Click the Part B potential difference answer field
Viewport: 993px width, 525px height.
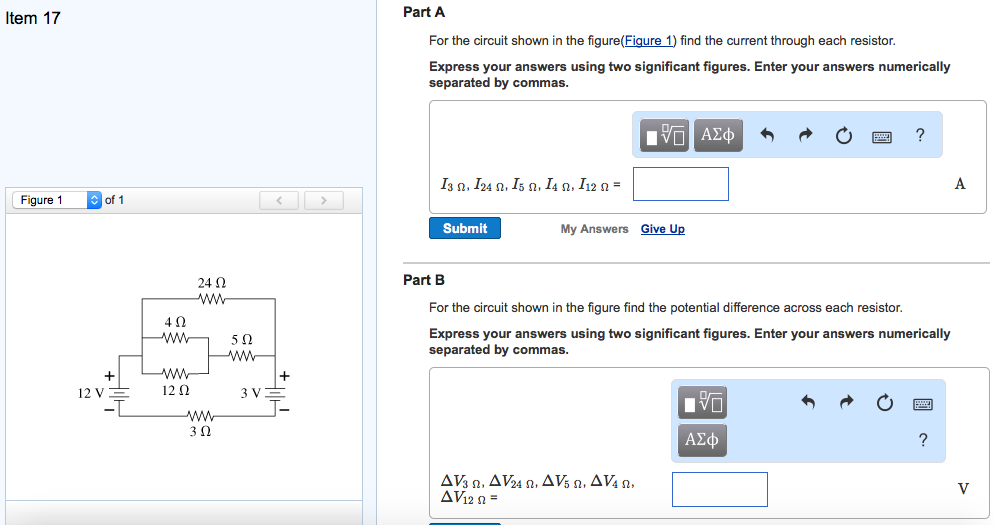click(x=719, y=489)
